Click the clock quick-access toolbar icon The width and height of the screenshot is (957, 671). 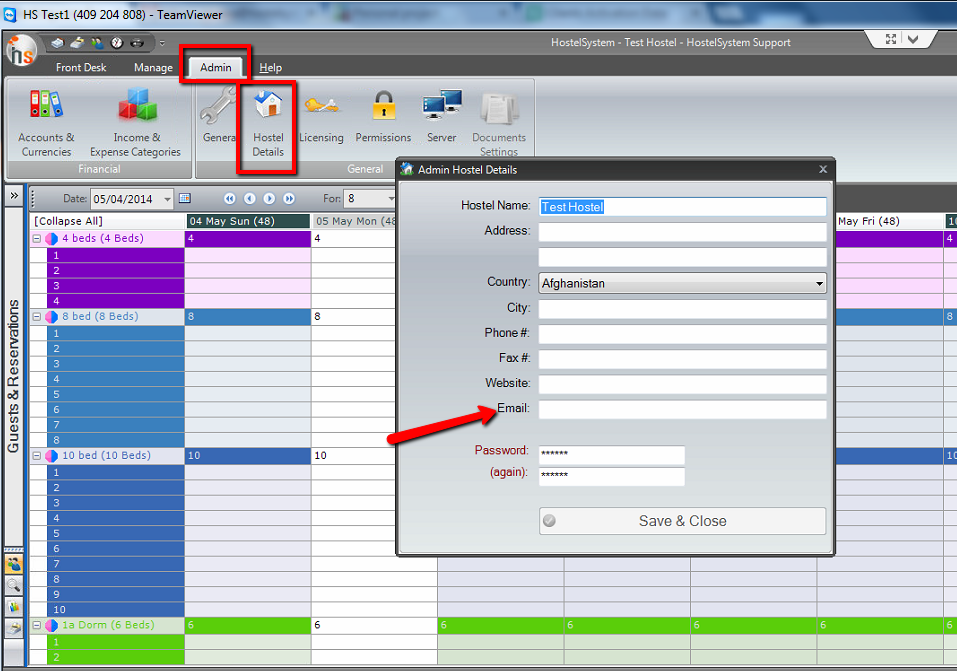(117, 43)
